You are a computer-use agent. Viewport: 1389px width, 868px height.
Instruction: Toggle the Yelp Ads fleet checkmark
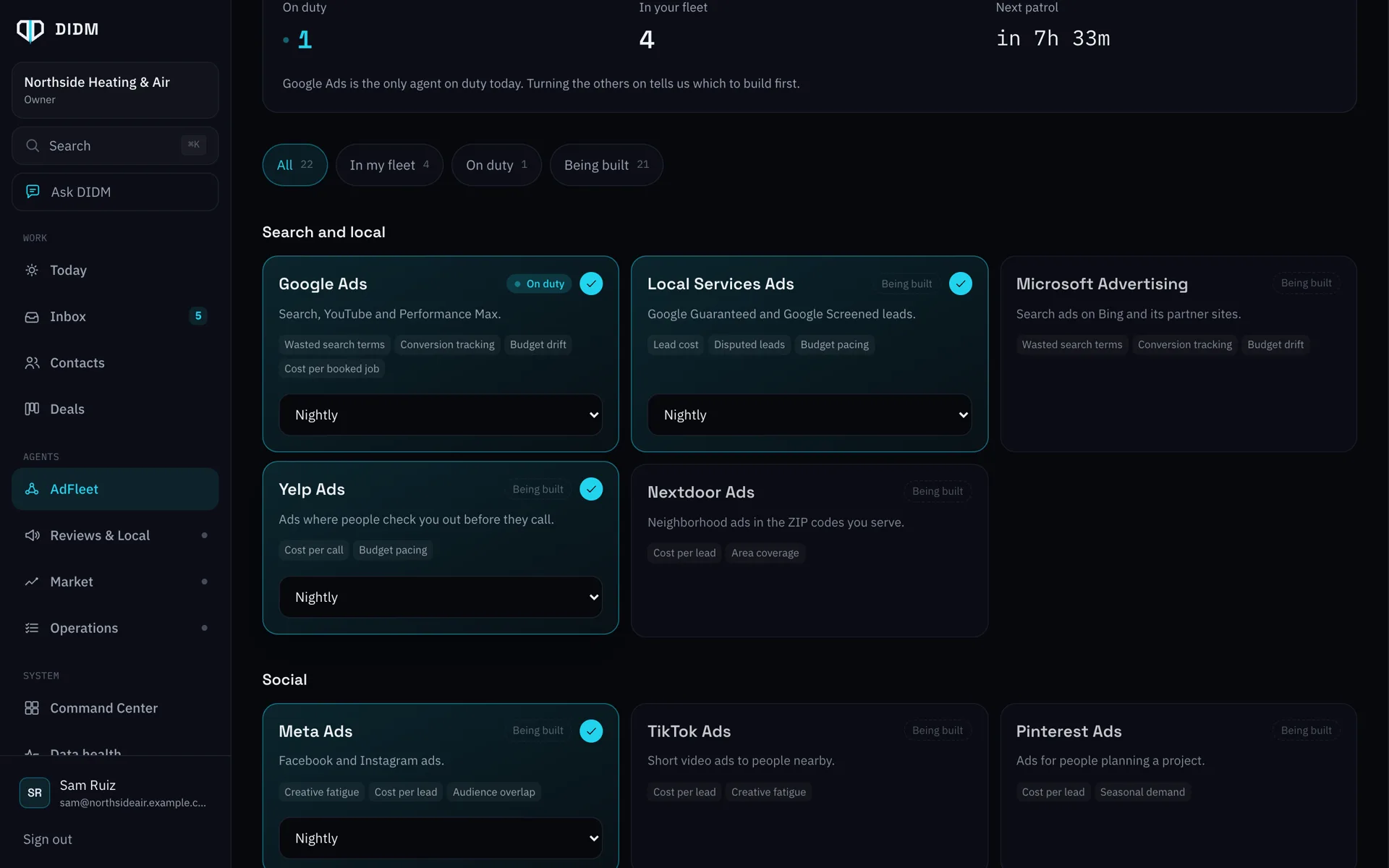pyautogui.click(x=591, y=489)
